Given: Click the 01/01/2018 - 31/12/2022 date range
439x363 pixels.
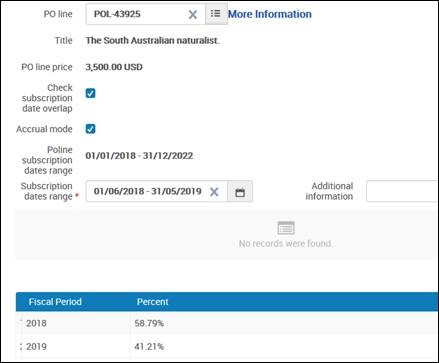Looking at the screenshot, I should [139, 156].
